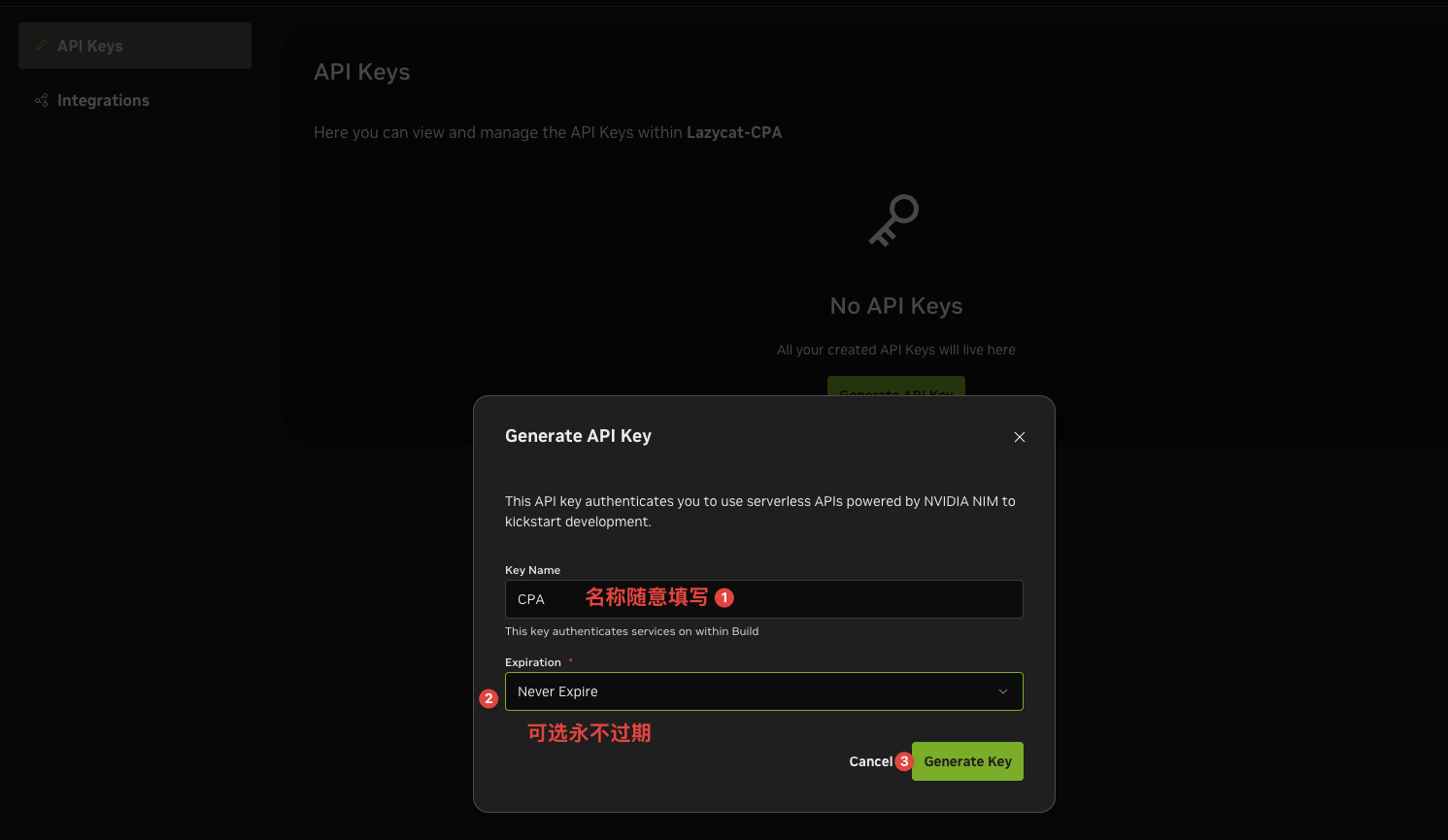
Task: Click the Expiration field label
Action: coord(533,662)
